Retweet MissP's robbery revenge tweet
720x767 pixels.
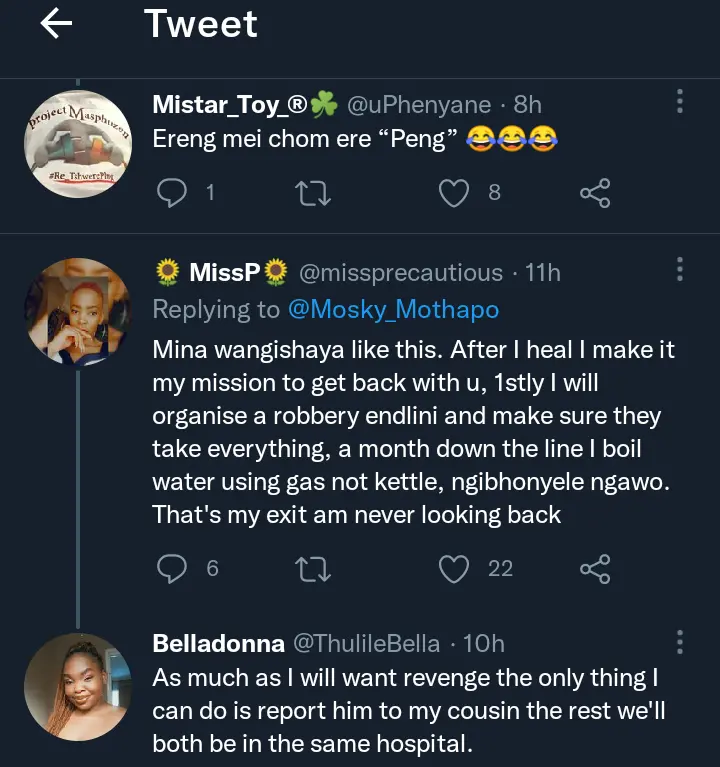tap(314, 569)
